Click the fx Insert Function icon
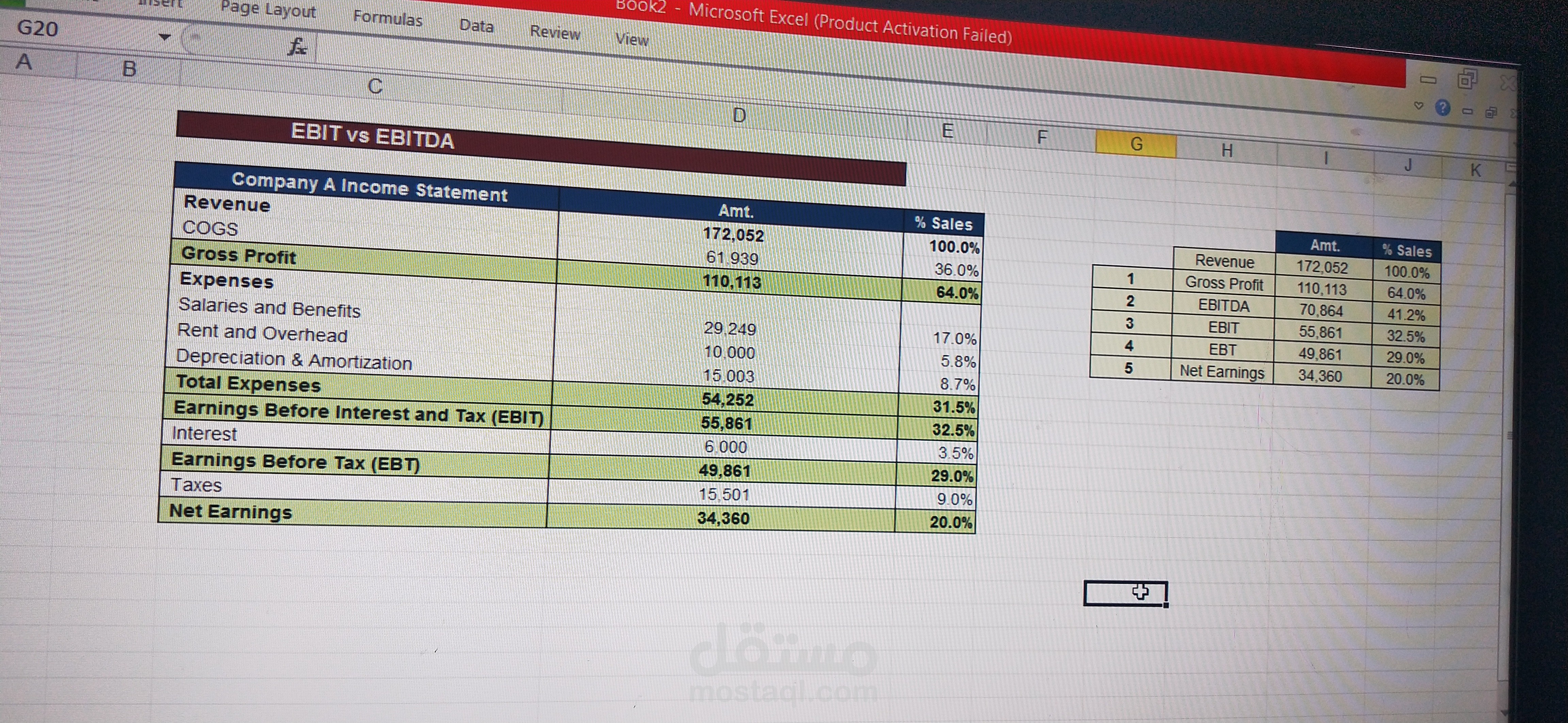 (298, 46)
